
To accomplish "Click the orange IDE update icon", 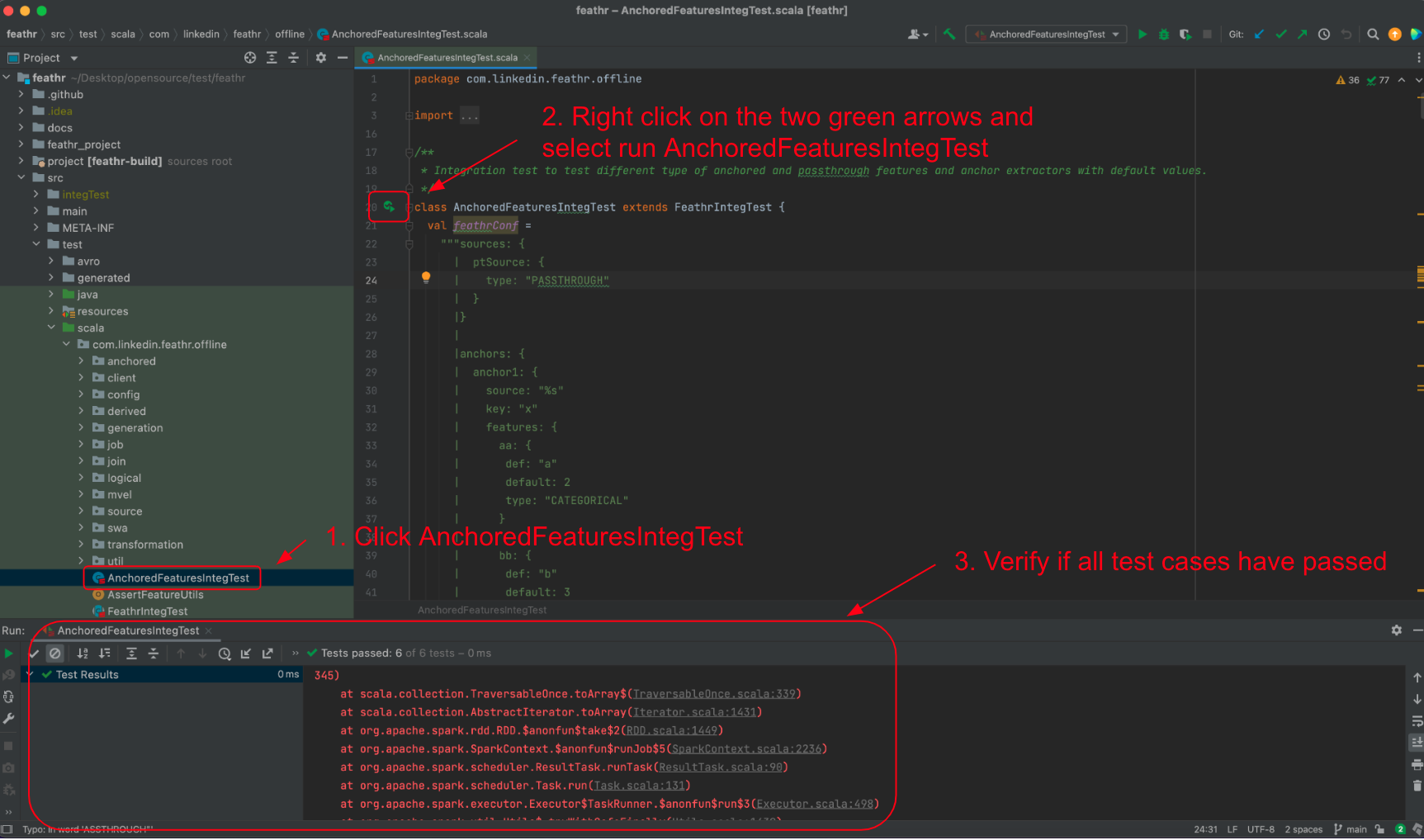I will [x=1395, y=35].
